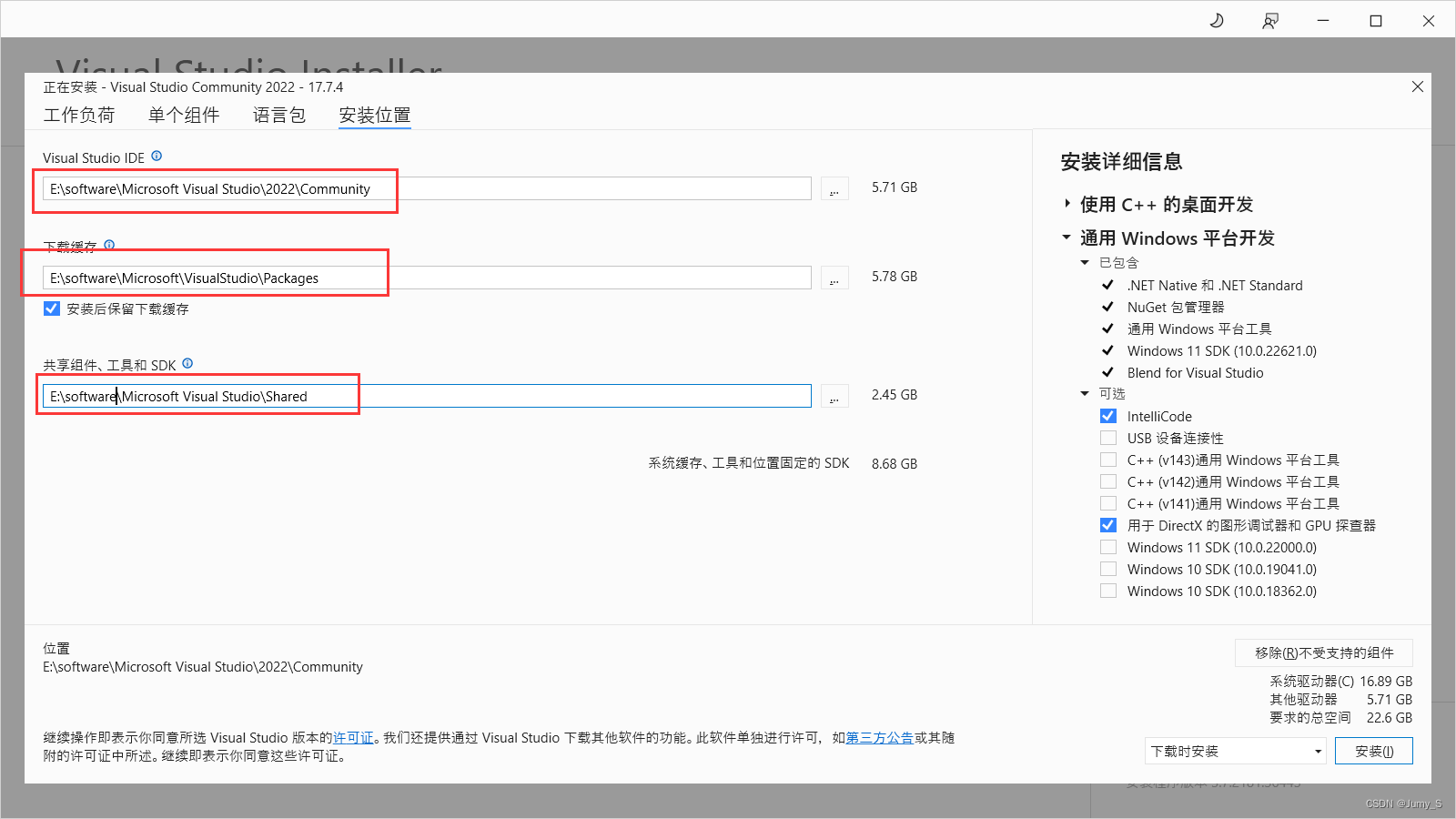1456x819 pixels.
Task: Collapse the 可选 section
Action: tap(1085, 393)
